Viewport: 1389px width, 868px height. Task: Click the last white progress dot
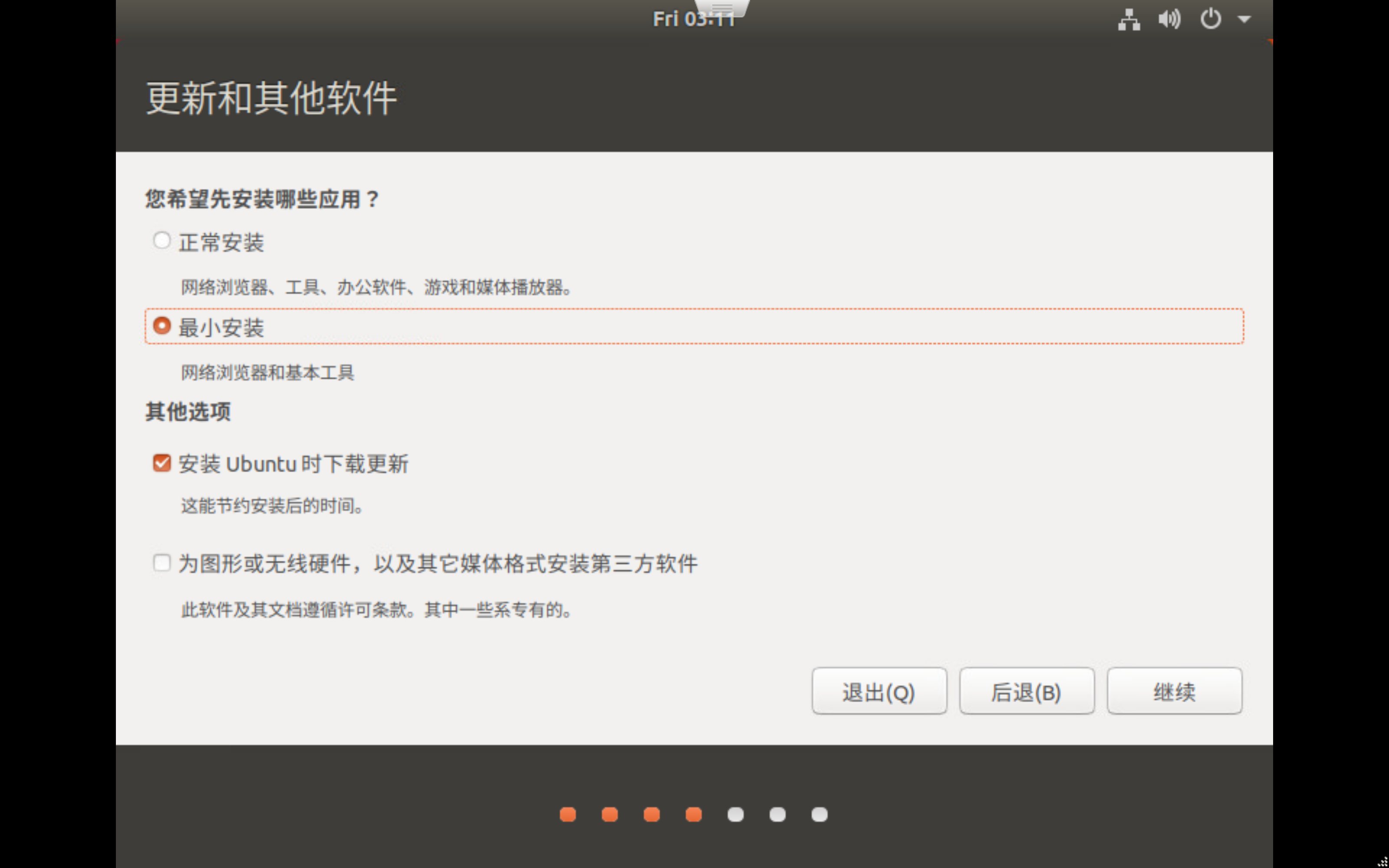point(819,814)
